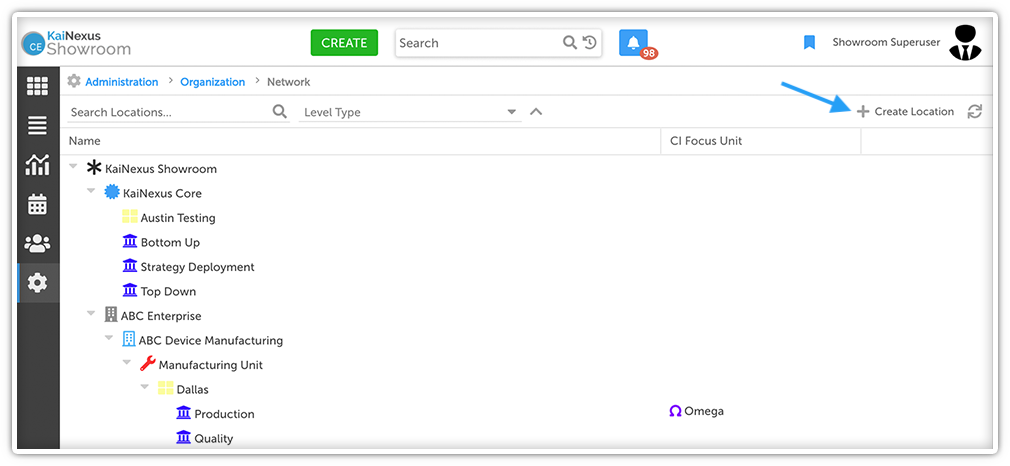Select the Bottom Up location
This screenshot has height=466, width=1010.
(x=170, y=242)
